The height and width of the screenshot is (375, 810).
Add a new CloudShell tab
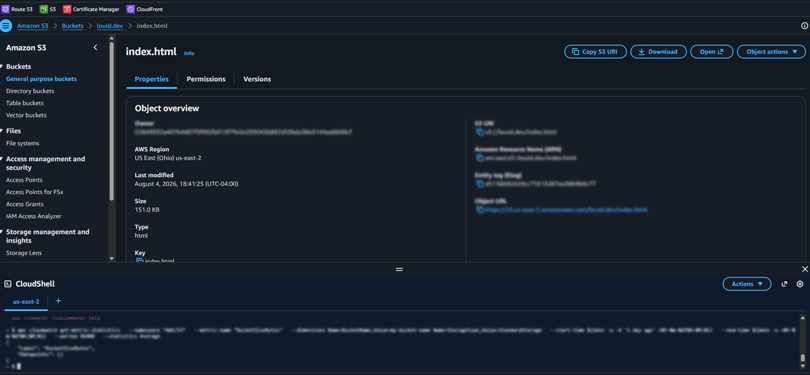58,301
